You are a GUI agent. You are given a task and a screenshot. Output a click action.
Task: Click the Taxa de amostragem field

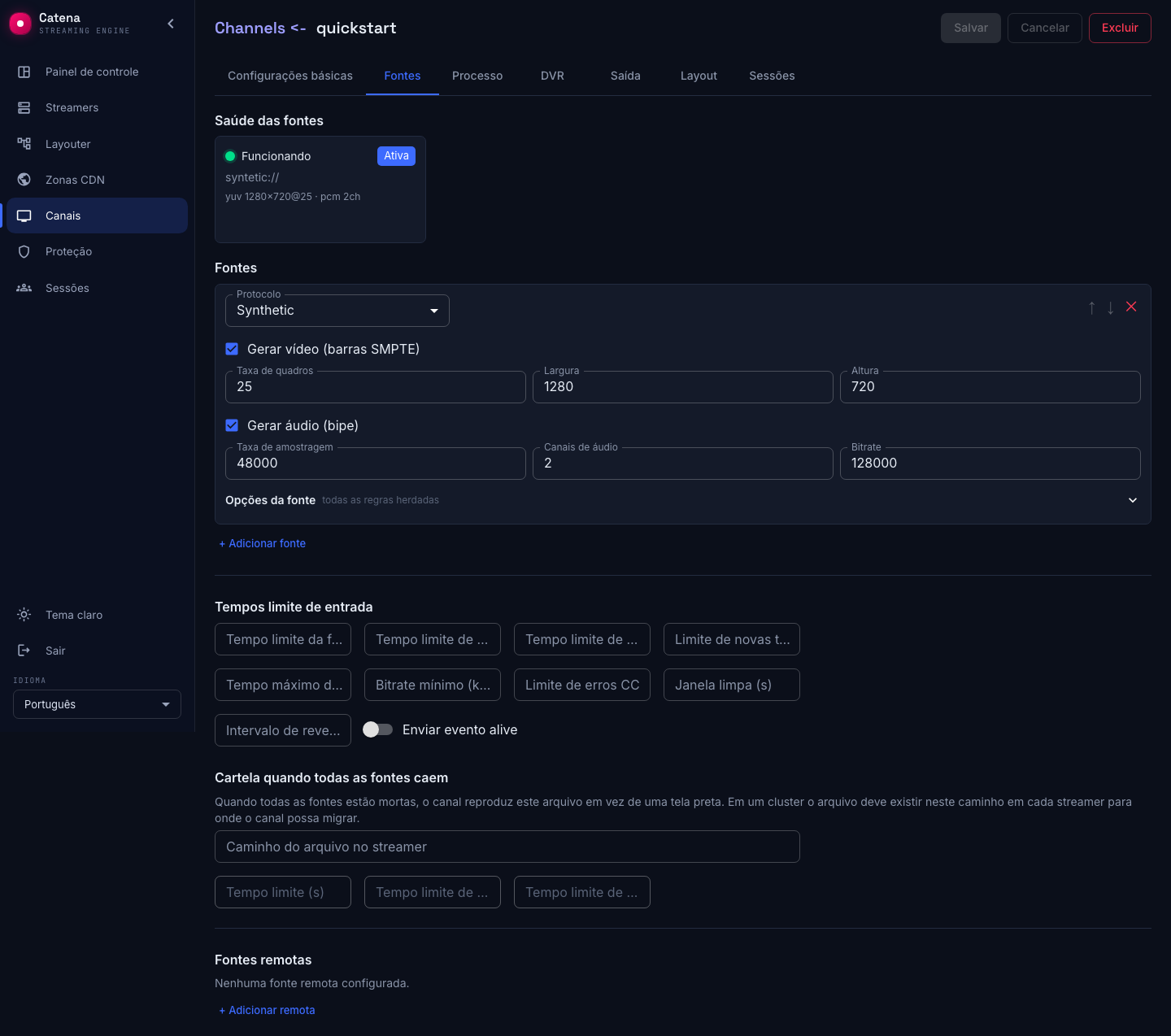(x=376, y=464)
